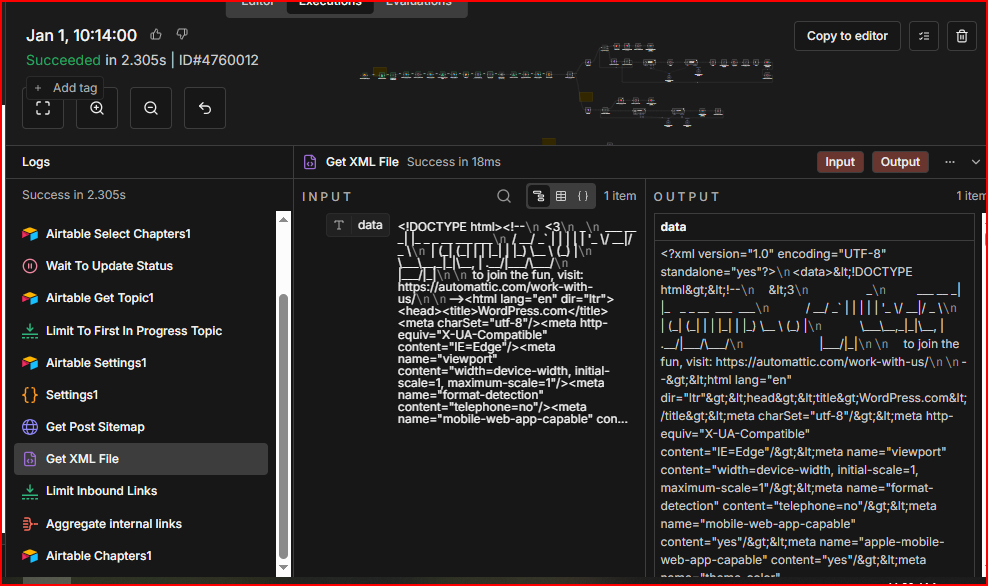Click the Airtable icon beside Airtable Chapters1
Image resolution: width=988 pixels, height=586 pixels.
(30, 556)
